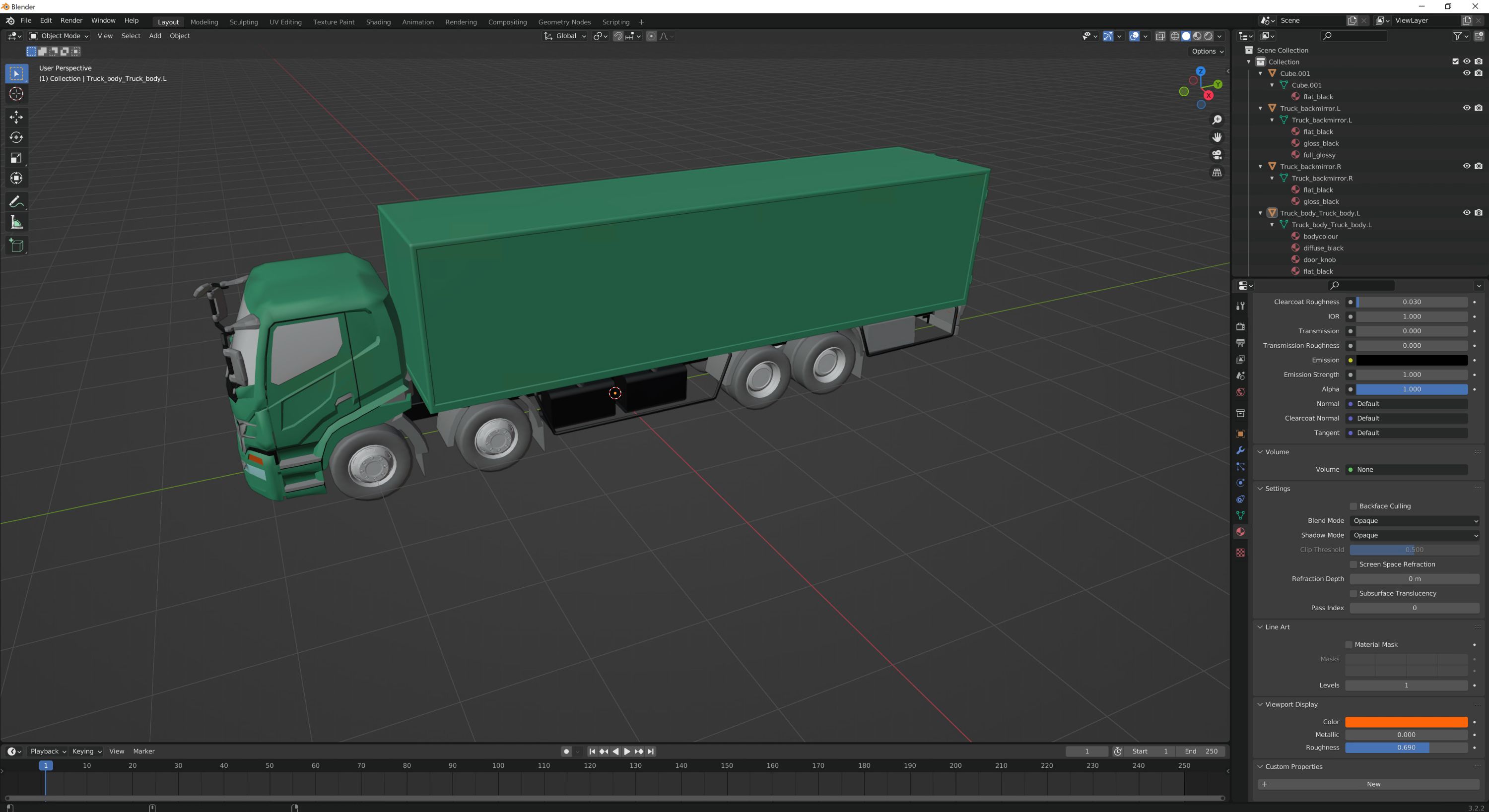Open the File menu
Image resolution: width=1489 pixels, height=812 pixels.
[26, 20]
